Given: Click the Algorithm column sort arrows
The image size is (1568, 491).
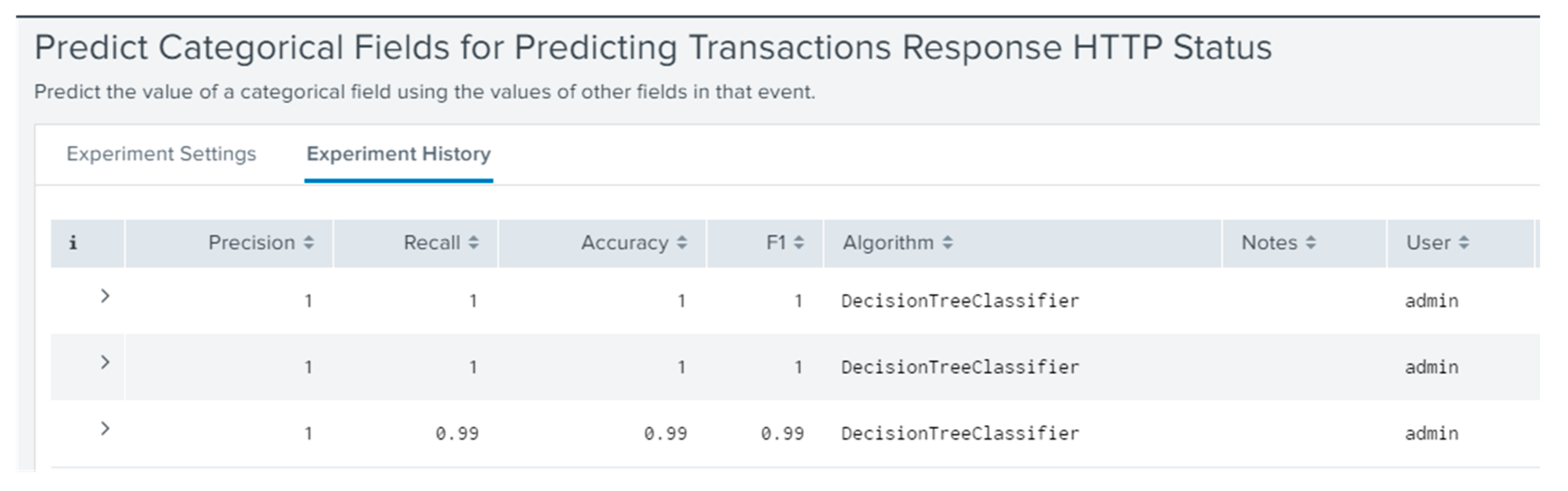Looking at the screenshot, I should pos(947,243).
